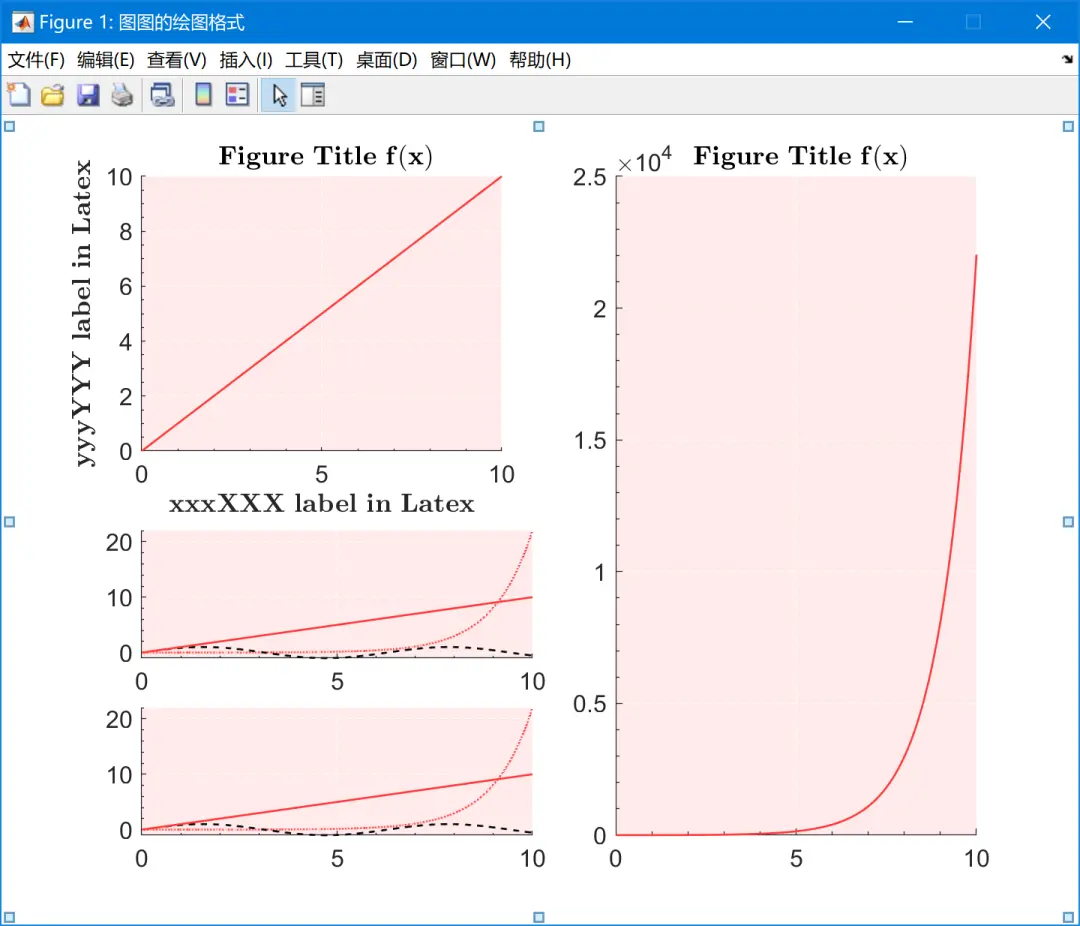Click the 0.5 tick label on the right plot
This screenshot has width=1080, height=926.
pyautogui.click(x=590, y=704)
